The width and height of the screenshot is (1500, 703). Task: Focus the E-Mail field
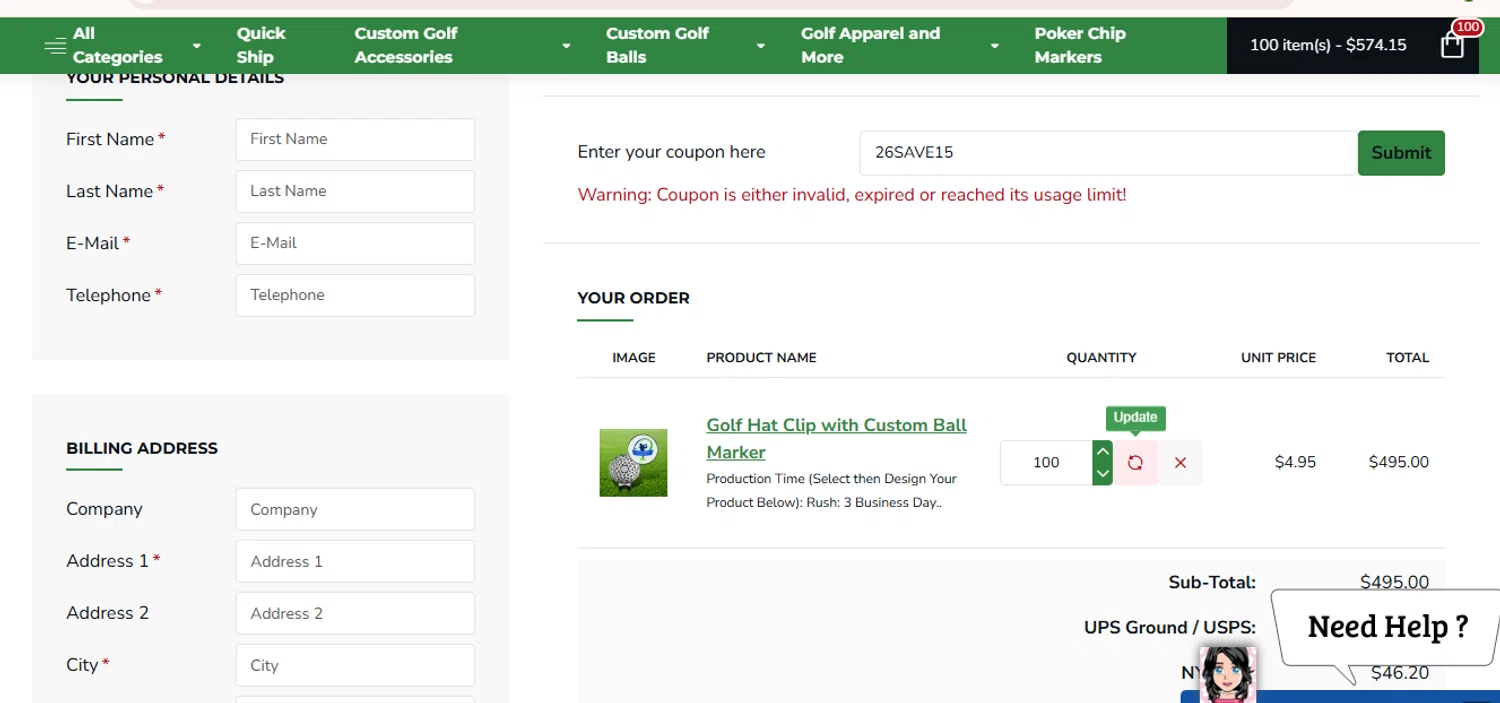(x=355, y=243)
